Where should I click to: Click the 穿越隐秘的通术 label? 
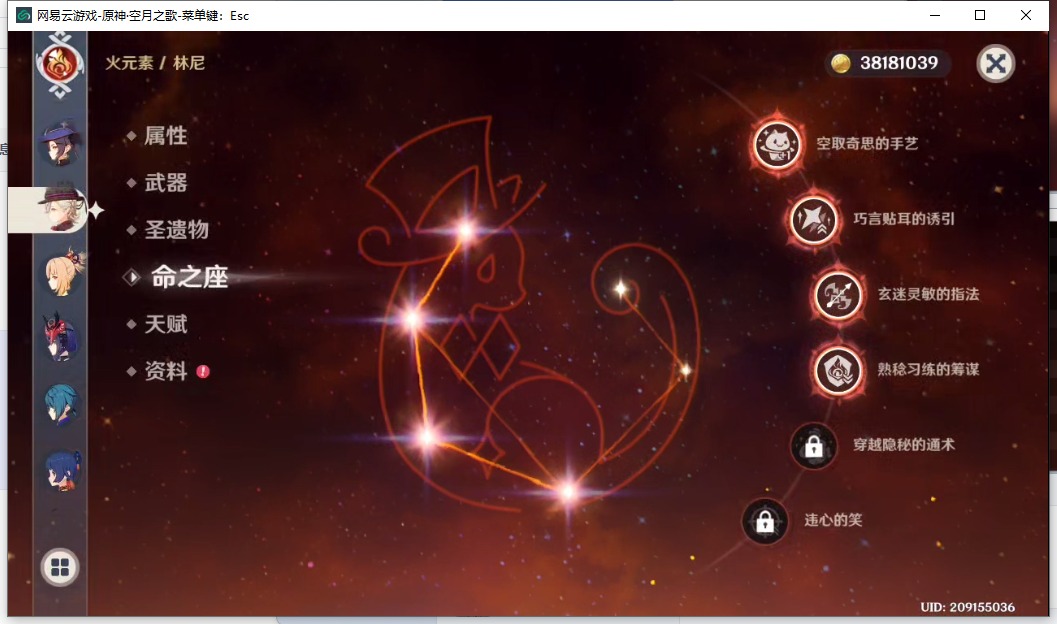904,445
